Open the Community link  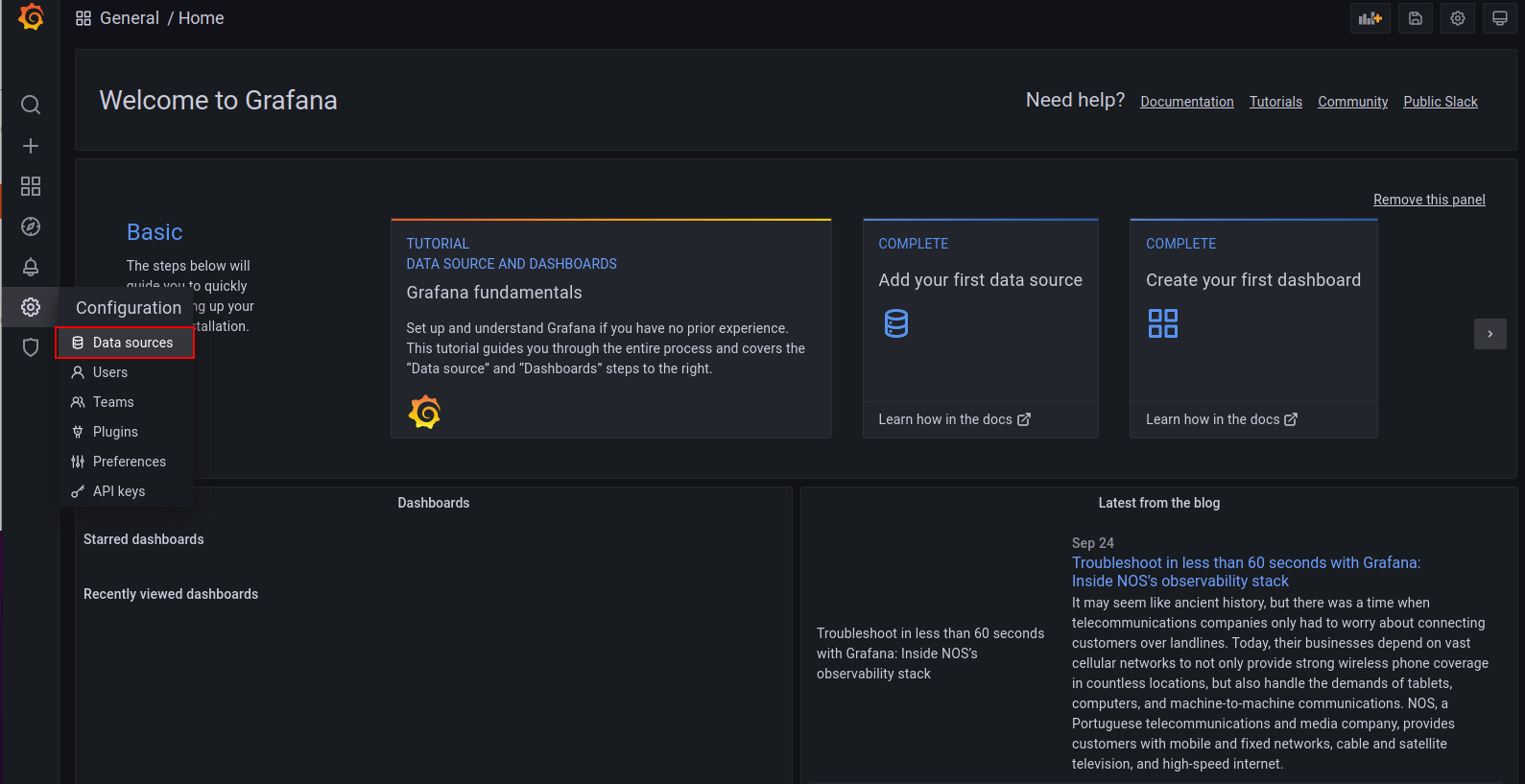pos(1352,102)
